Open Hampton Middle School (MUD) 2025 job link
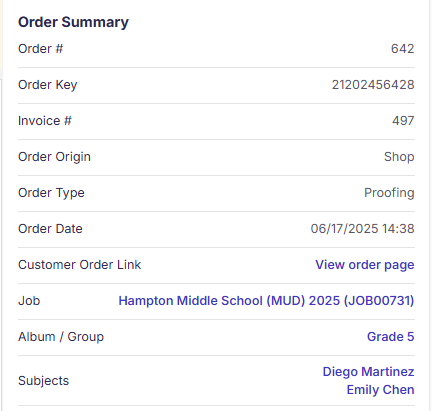The image size is (432, 411). tap(266, 301)
